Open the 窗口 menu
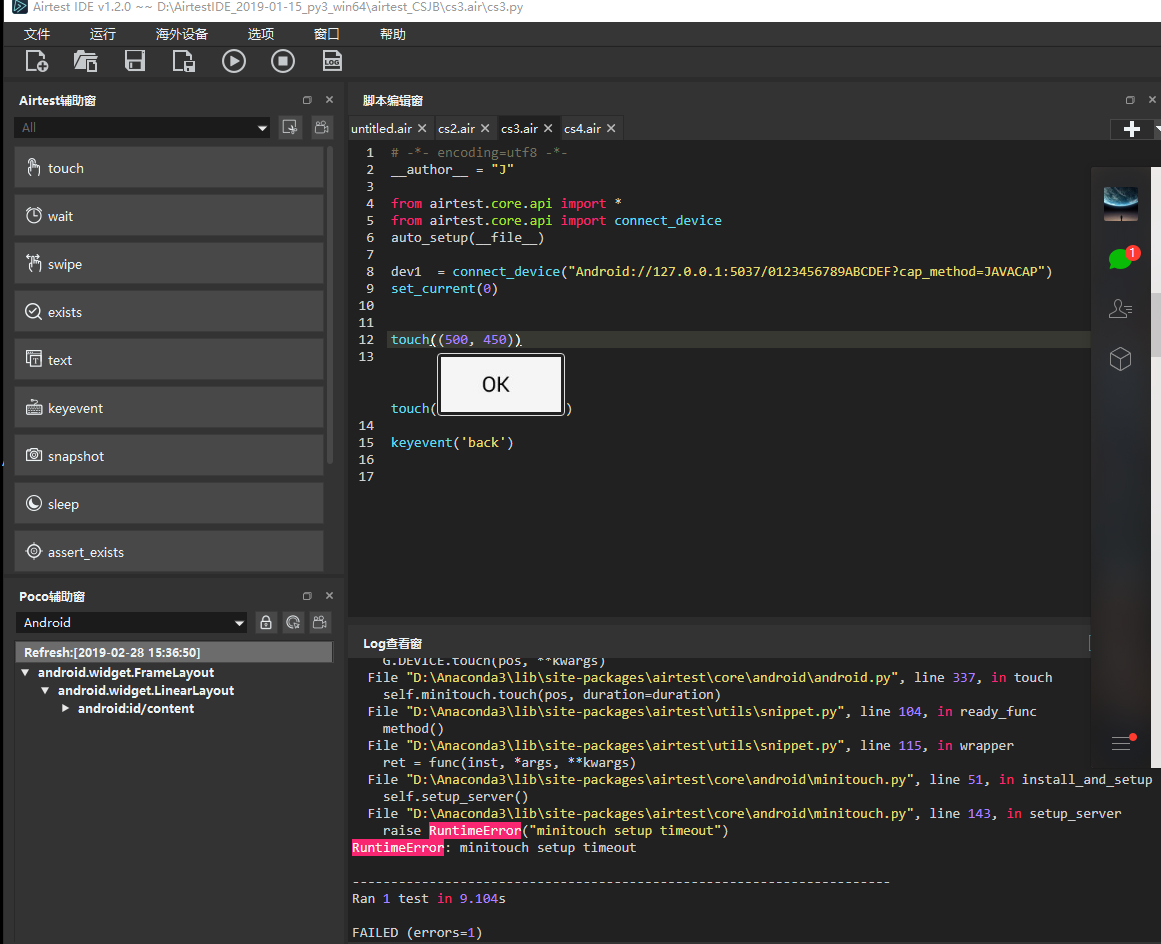1161x944 pixels. [x=327, y=34]
